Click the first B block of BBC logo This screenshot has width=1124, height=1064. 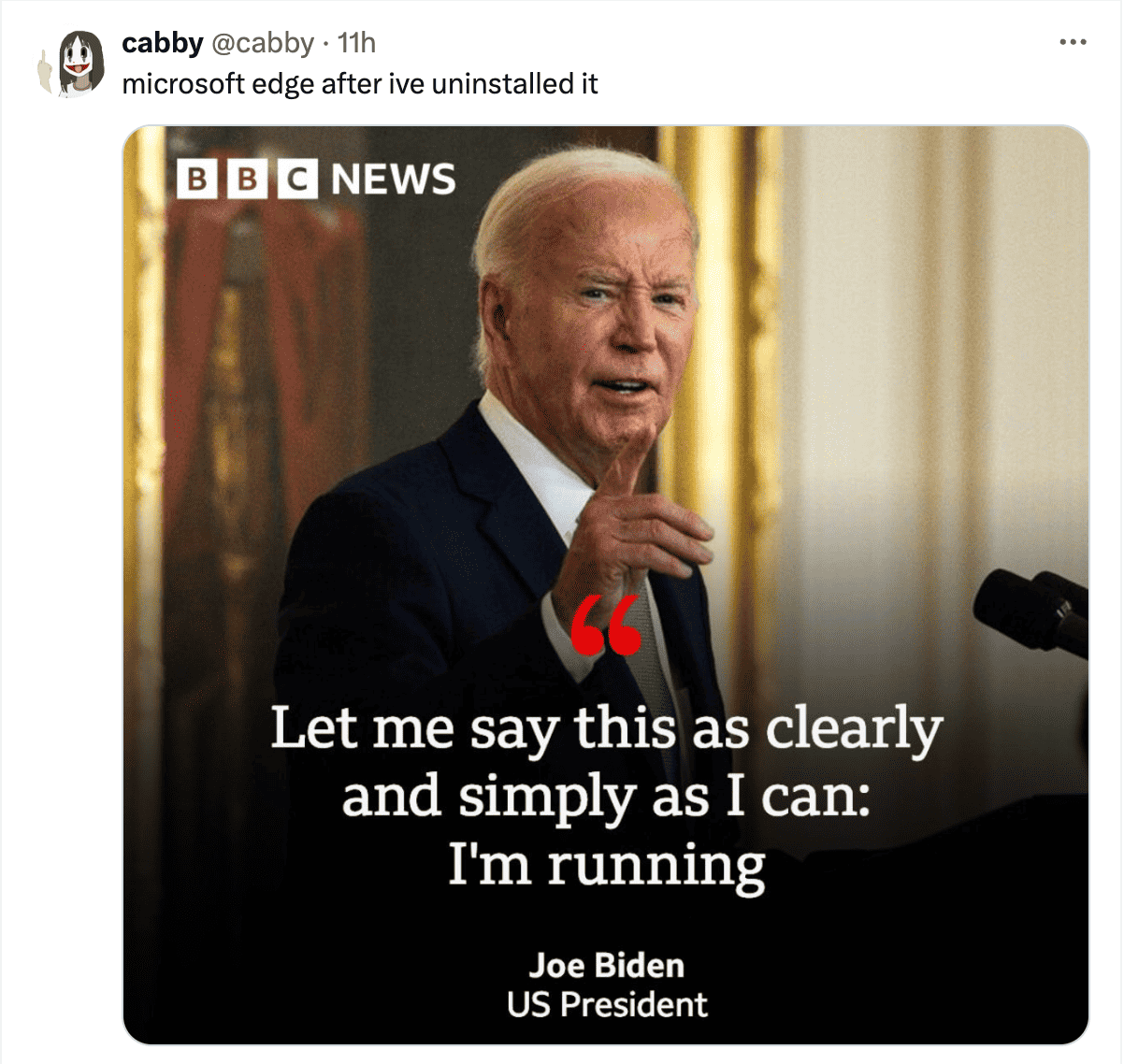197,180
